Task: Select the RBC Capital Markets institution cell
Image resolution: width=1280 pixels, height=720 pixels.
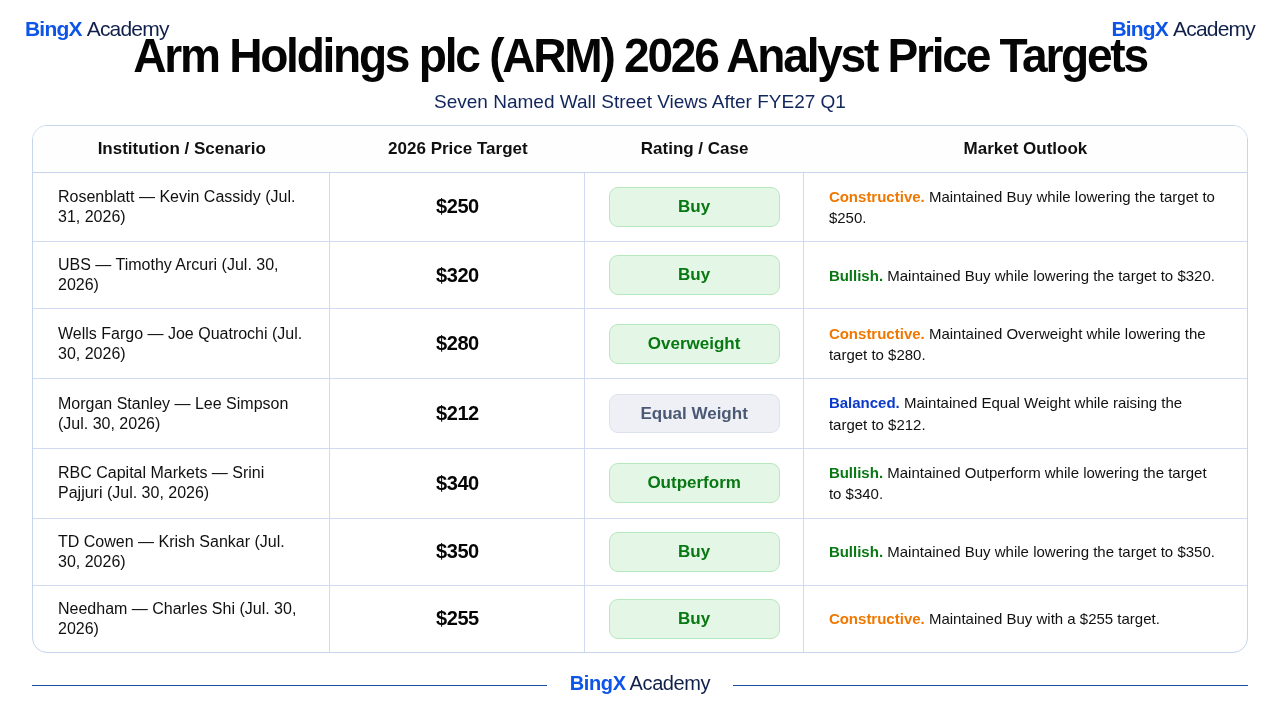Action: [181, 483]
